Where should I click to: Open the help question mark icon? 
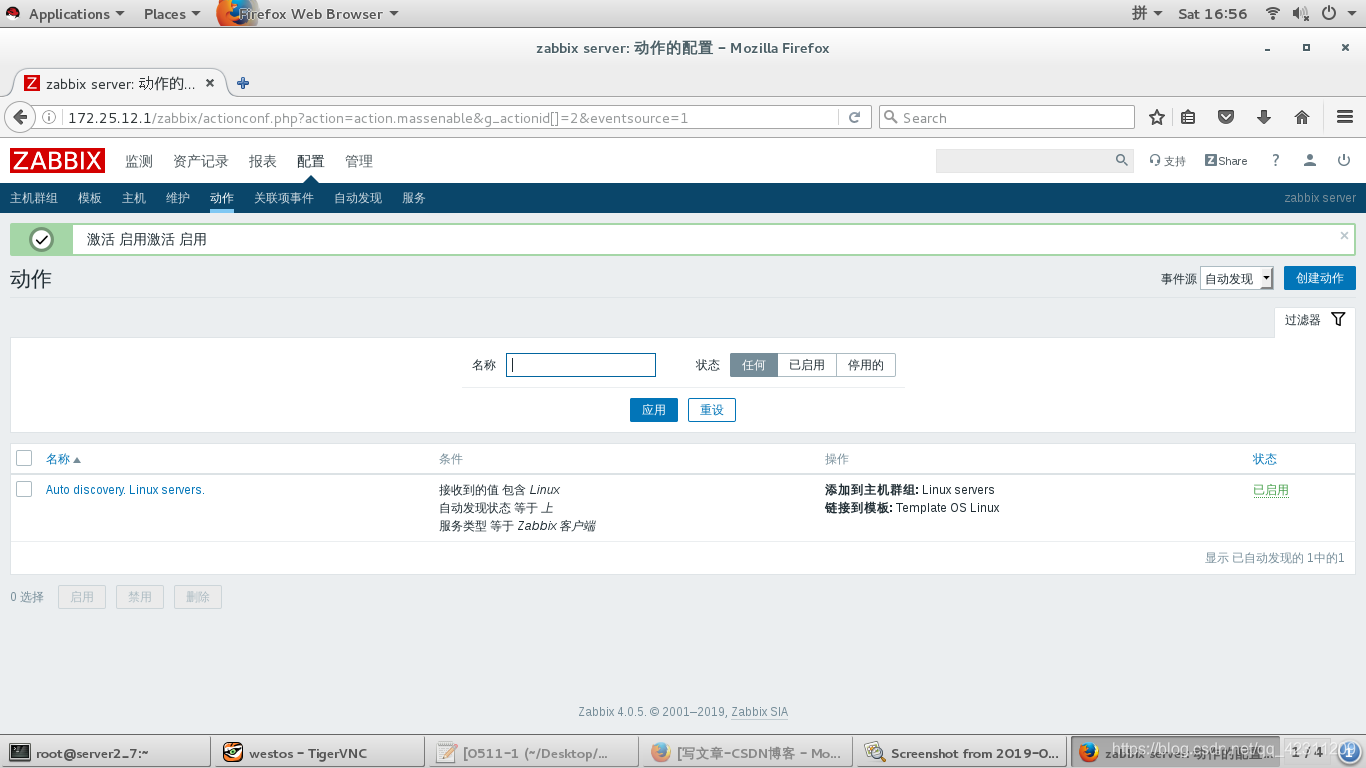pyautogui.click(x=1275, y=160)
